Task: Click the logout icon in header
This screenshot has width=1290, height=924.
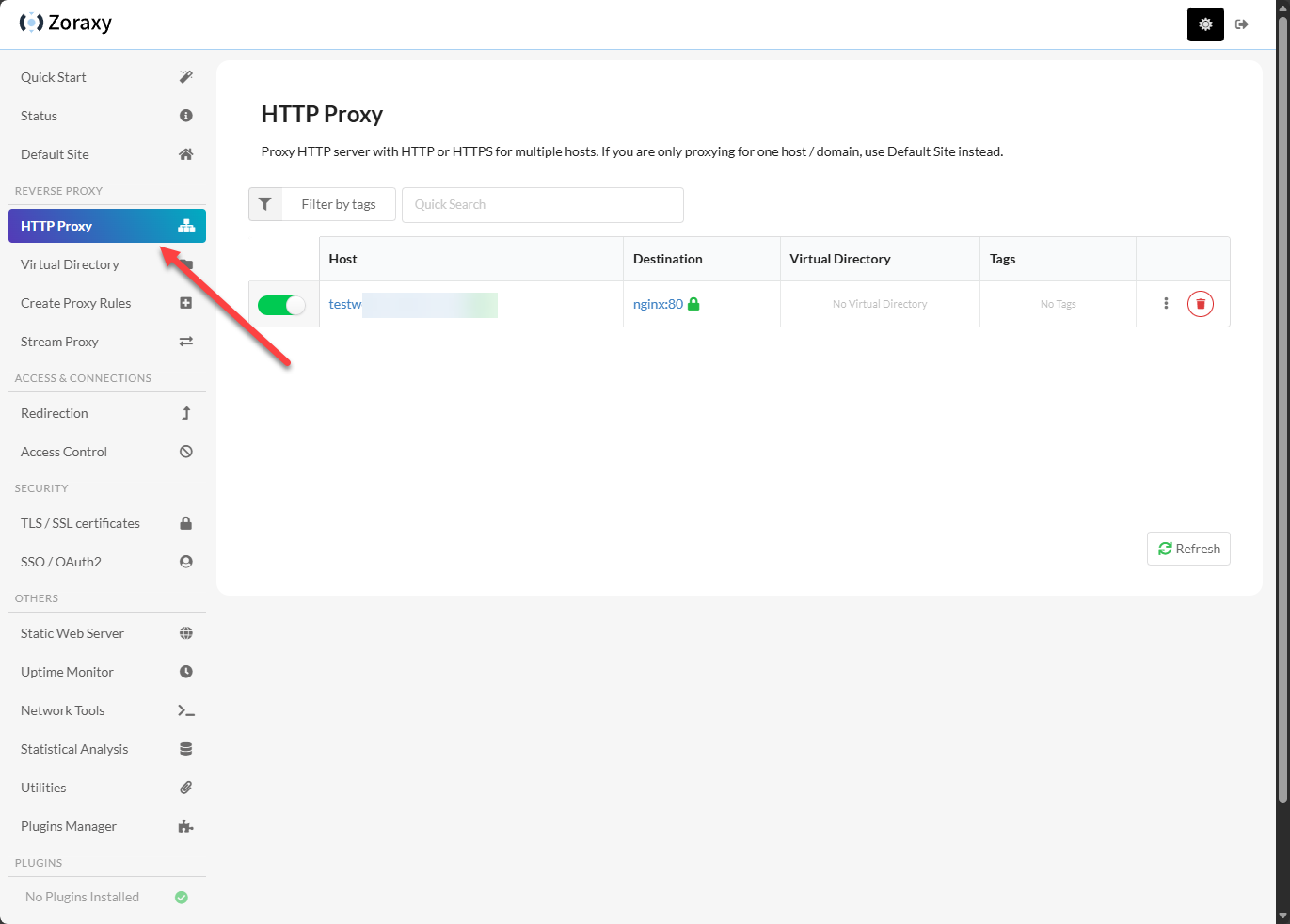Action: pos(1242,24)
